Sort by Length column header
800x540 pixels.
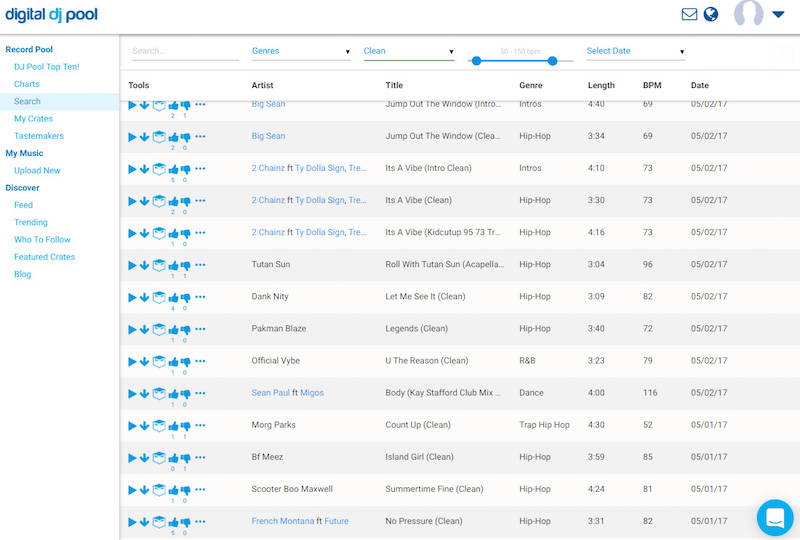(x=601, y=85)
